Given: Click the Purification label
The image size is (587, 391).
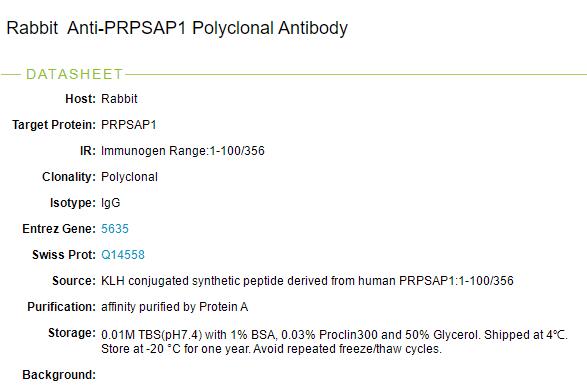Looking at the screenshot, I should click(62, 307).
